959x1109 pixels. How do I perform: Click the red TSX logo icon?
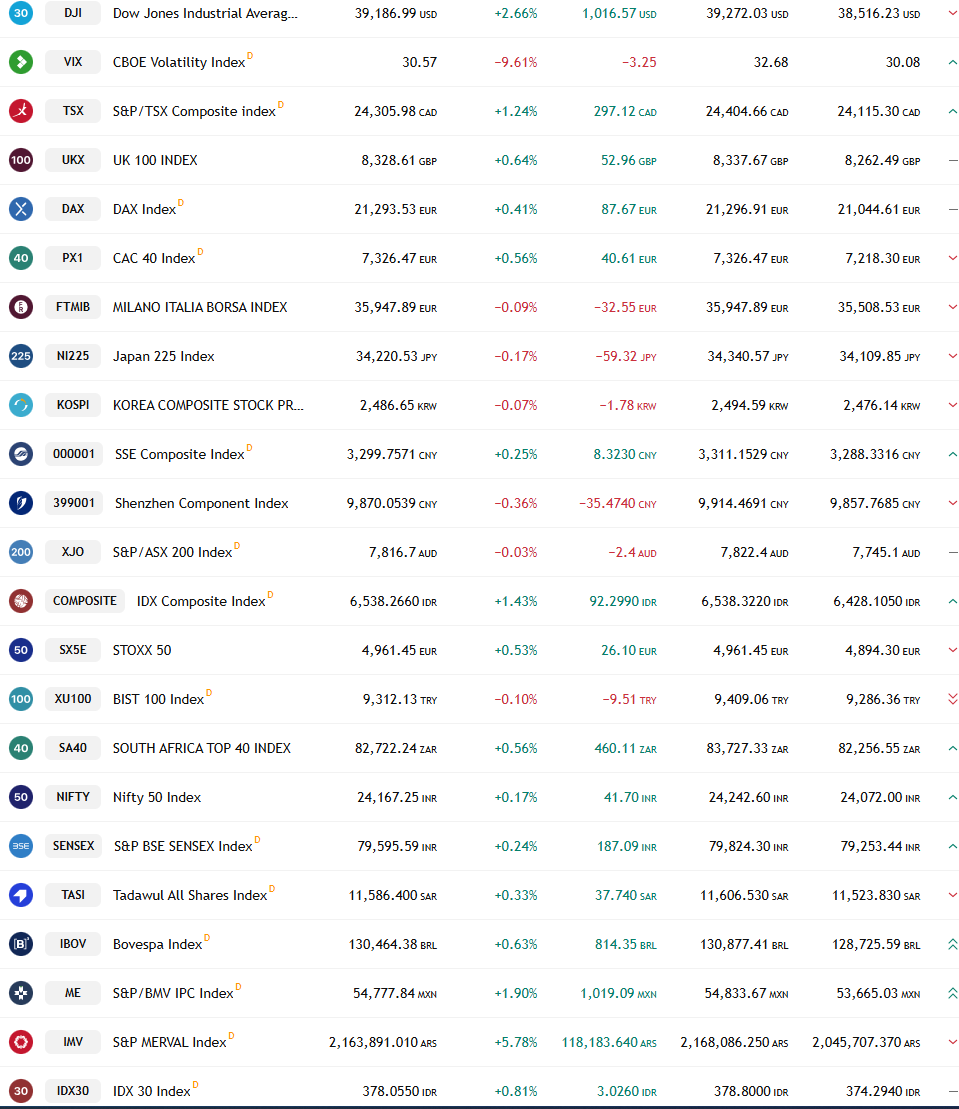pyautogui.click(x=21, y=111)
